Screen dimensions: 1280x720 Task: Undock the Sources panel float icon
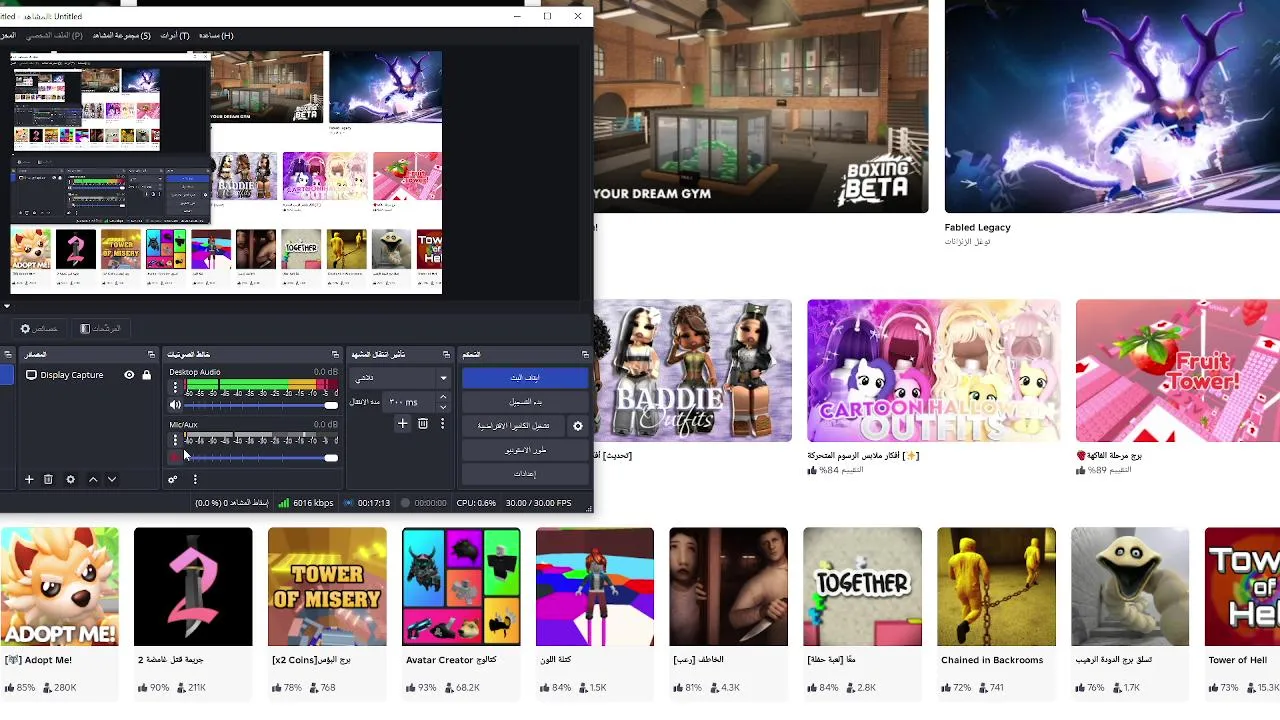click(152, 354)
